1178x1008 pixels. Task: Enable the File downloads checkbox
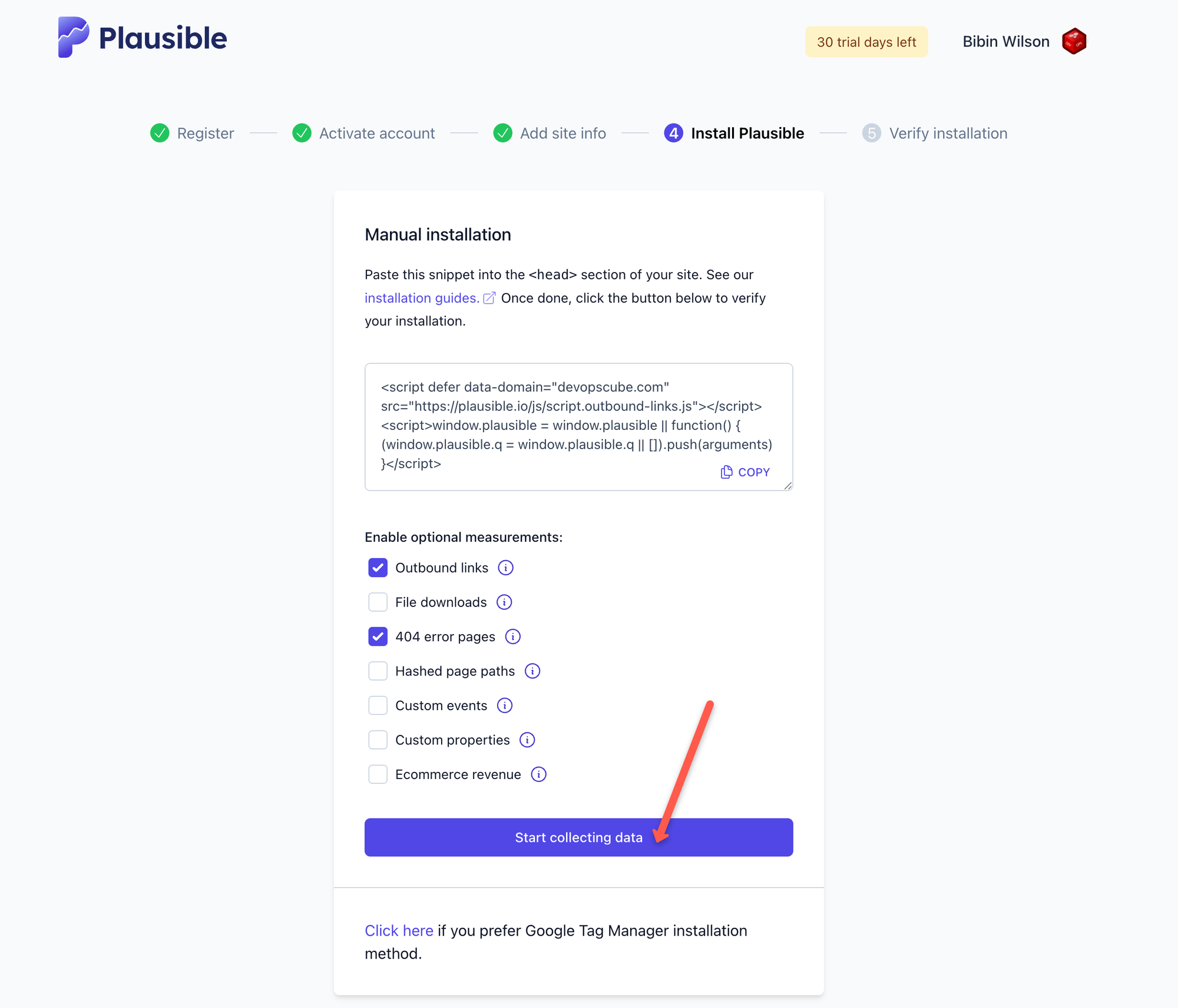[x=378, y=602]
